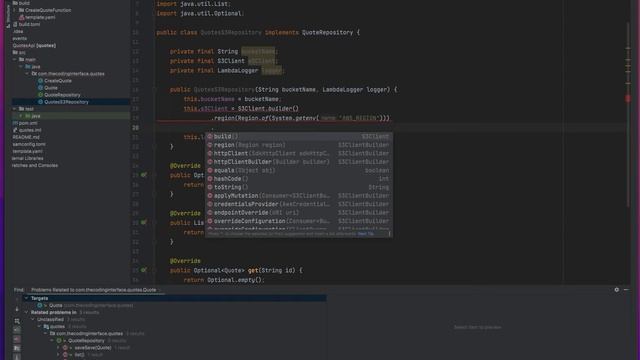
Task: Collapse the Unclassified results node
Action: [33, 320]
